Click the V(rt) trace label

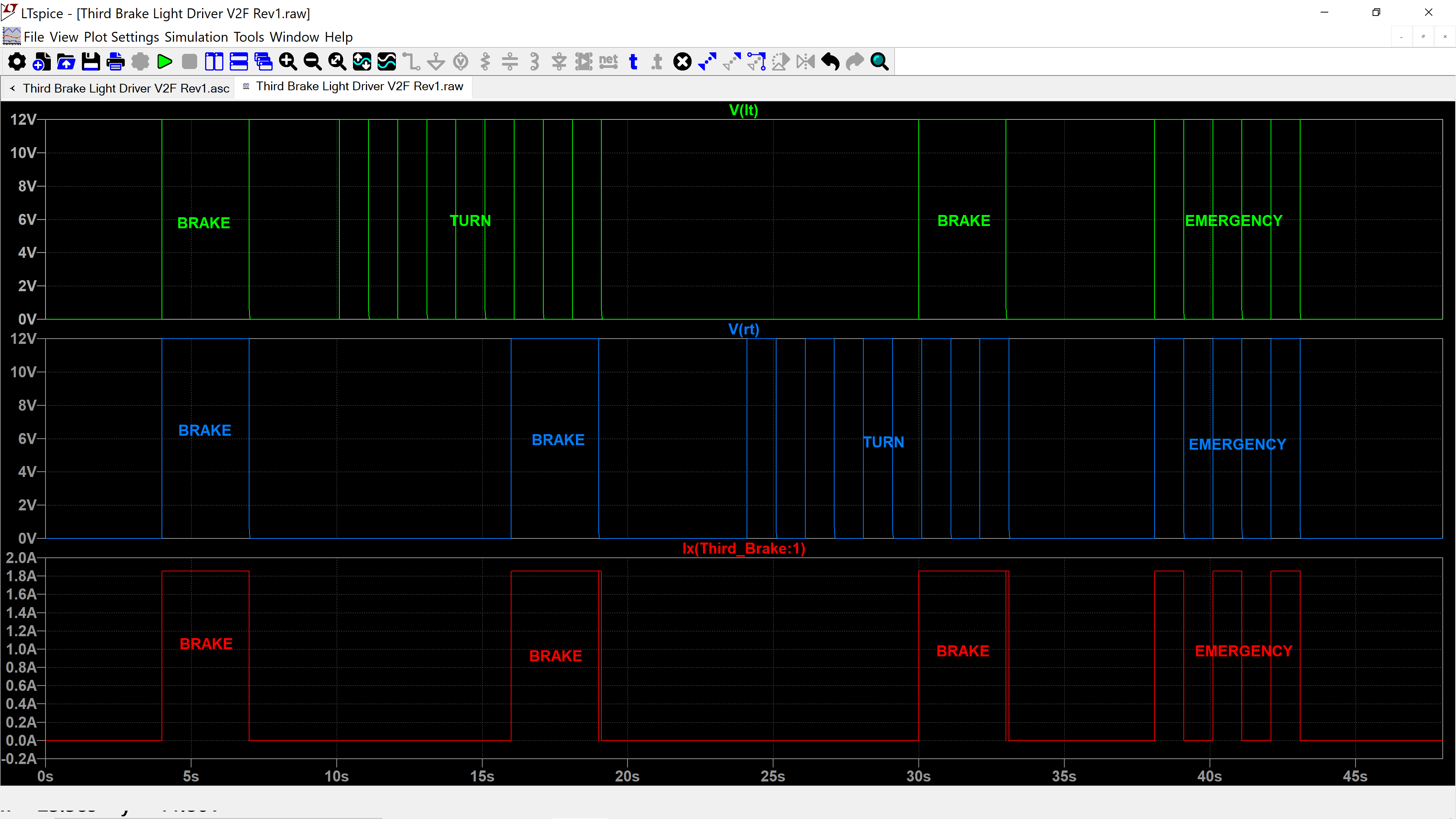(743, 329)
